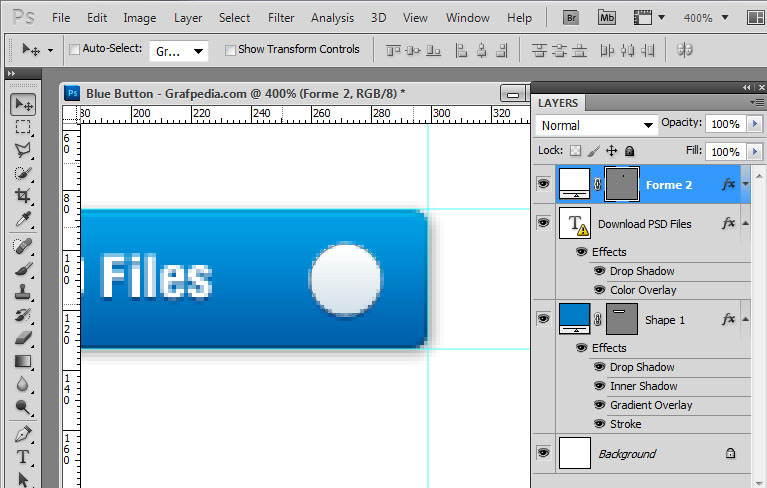Click the Forme 2 vector mask thumbnail
This screenshot has height=488, width=767.
622,184
